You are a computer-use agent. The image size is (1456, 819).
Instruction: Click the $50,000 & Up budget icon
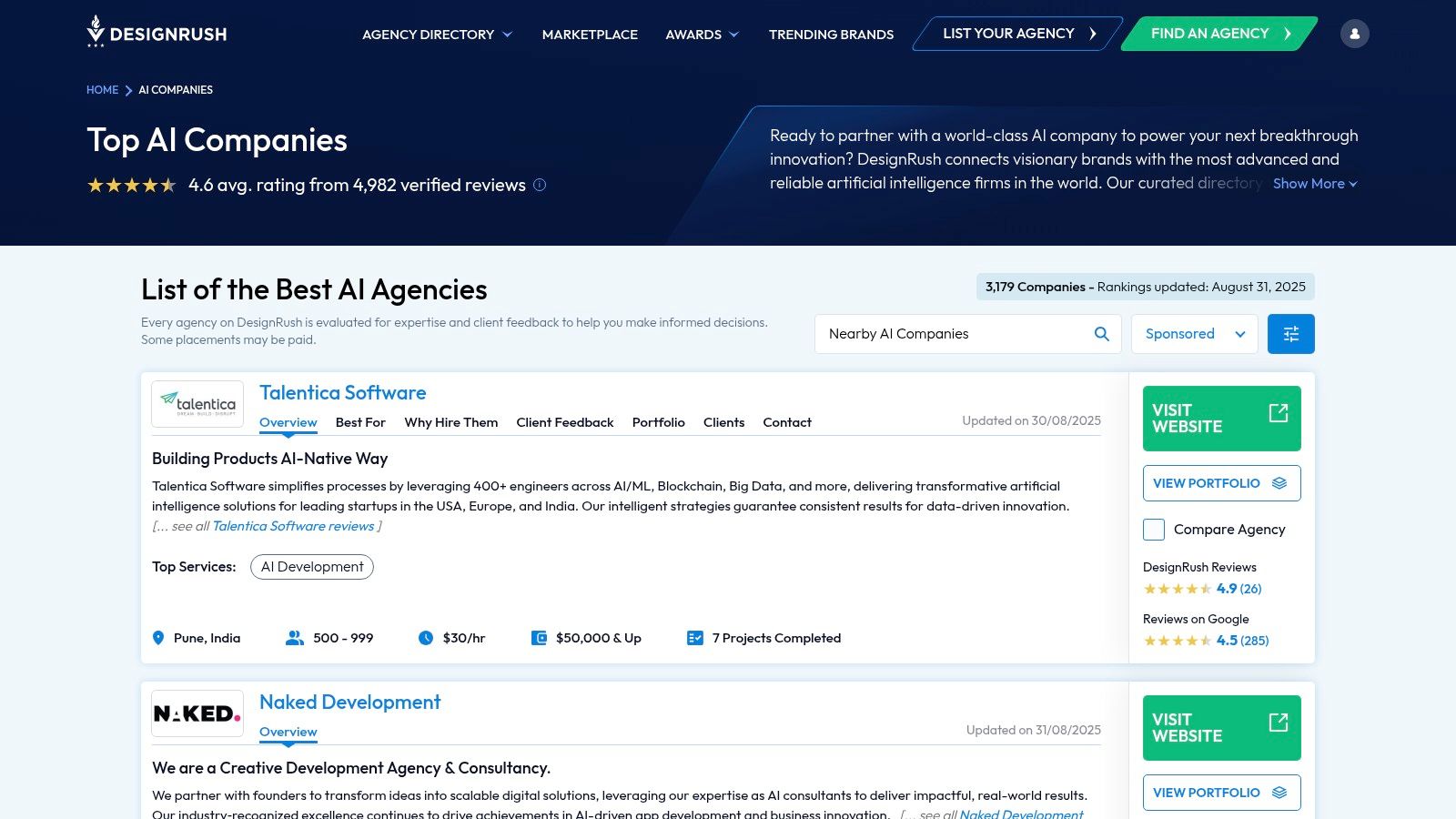539,638
